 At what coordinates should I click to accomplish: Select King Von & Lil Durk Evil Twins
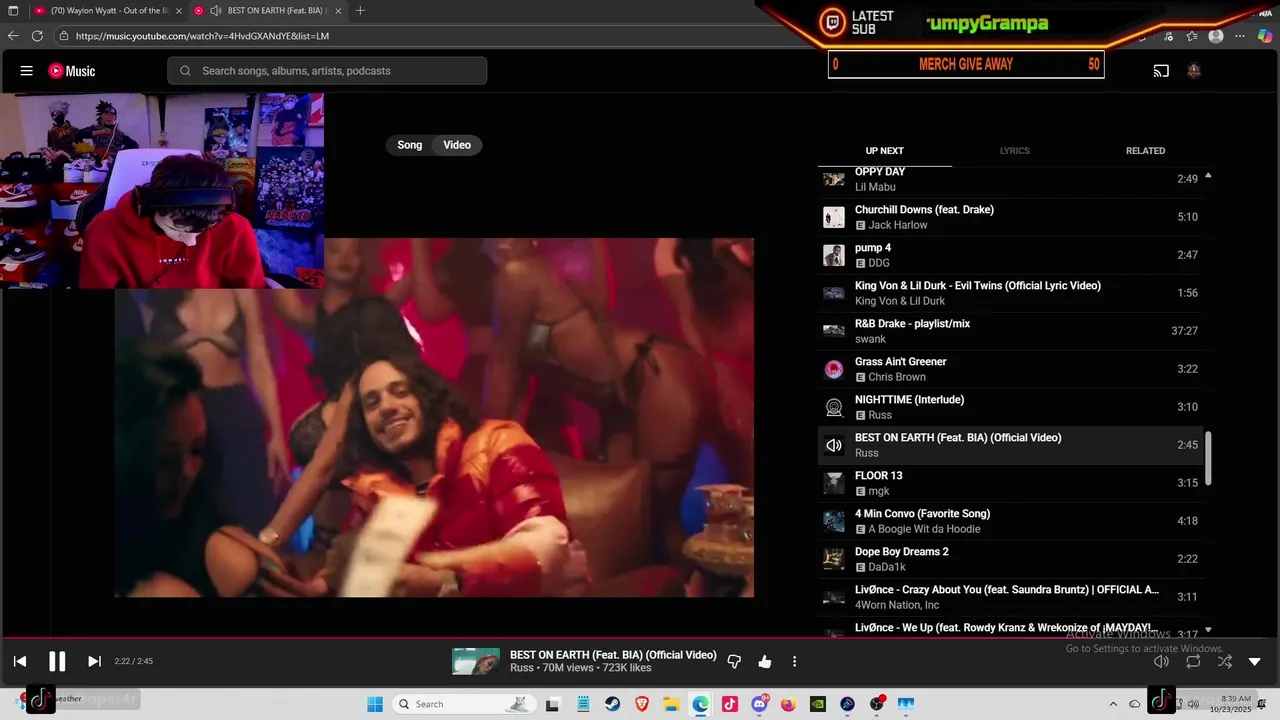click(1010, 293)
